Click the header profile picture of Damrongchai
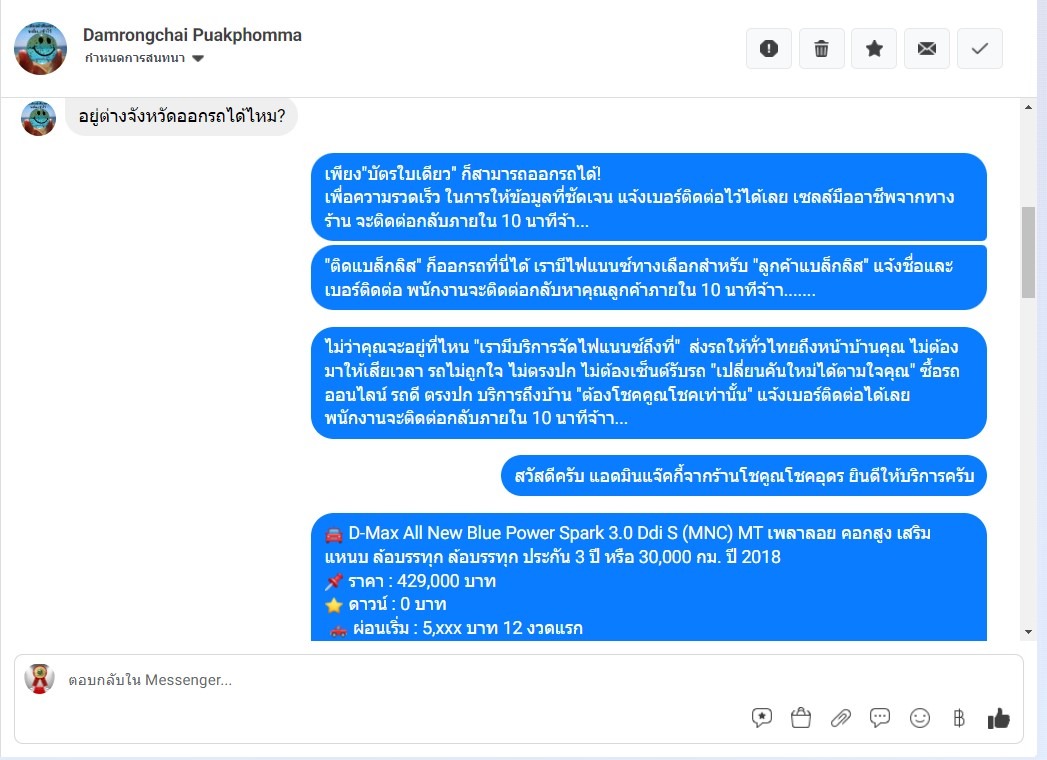Image resolution: width=1047 pixels, height=760 pixels. pyautogui.click(x=41, y=48)
